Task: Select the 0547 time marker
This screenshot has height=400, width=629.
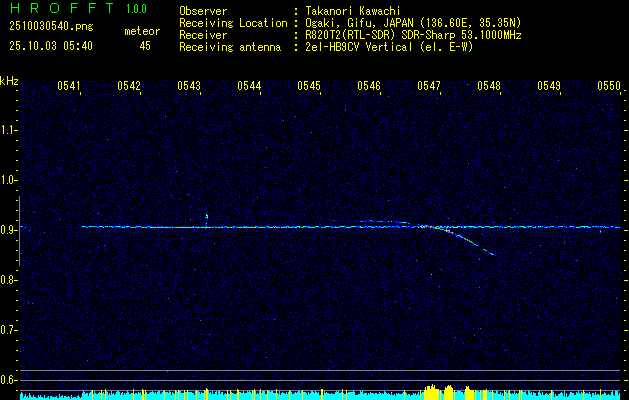Action: (429, 87)
